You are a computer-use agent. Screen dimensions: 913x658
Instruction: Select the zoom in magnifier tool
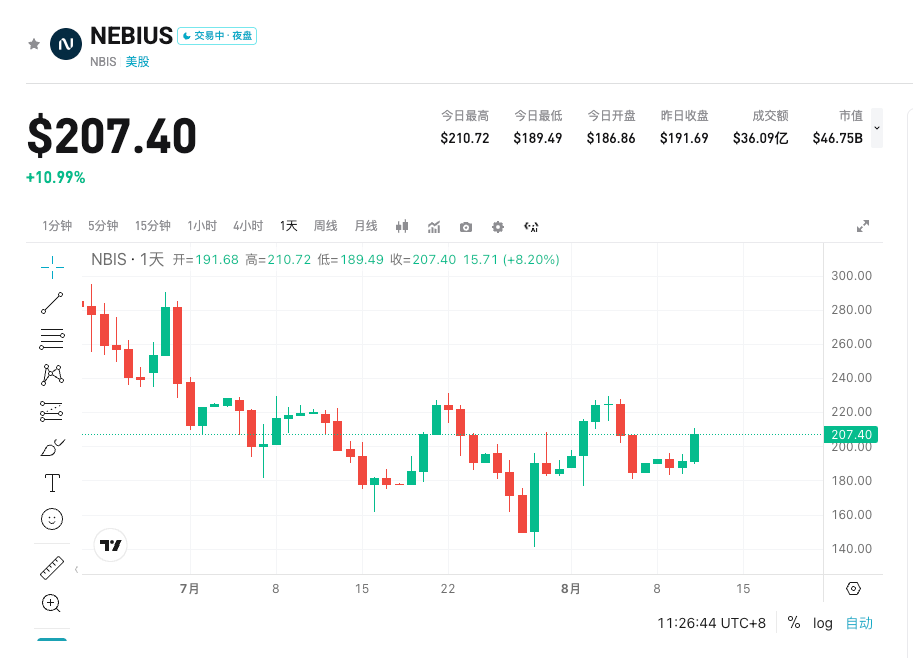[x=51, y=603]
